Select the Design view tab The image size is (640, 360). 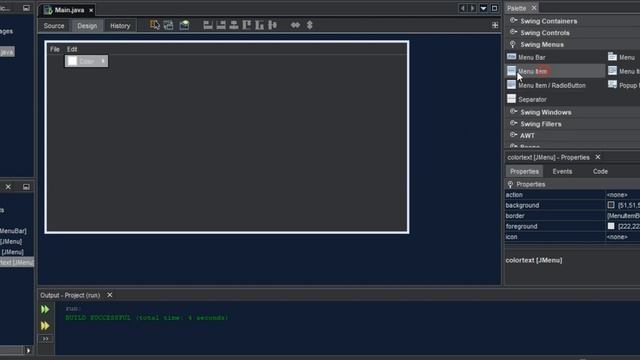tap(87, 26)
